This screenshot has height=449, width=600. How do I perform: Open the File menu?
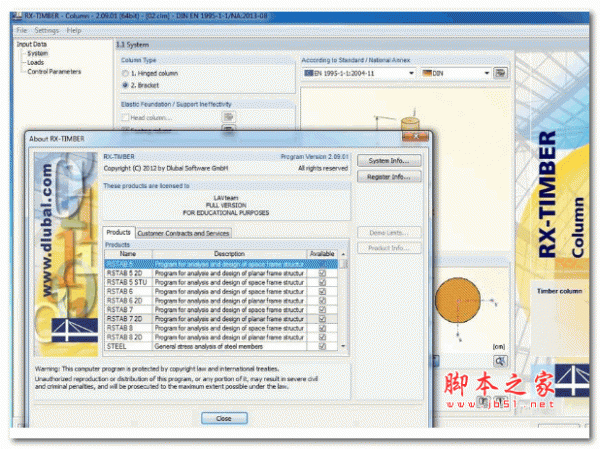pyautogui.click(x=21, y=31)
